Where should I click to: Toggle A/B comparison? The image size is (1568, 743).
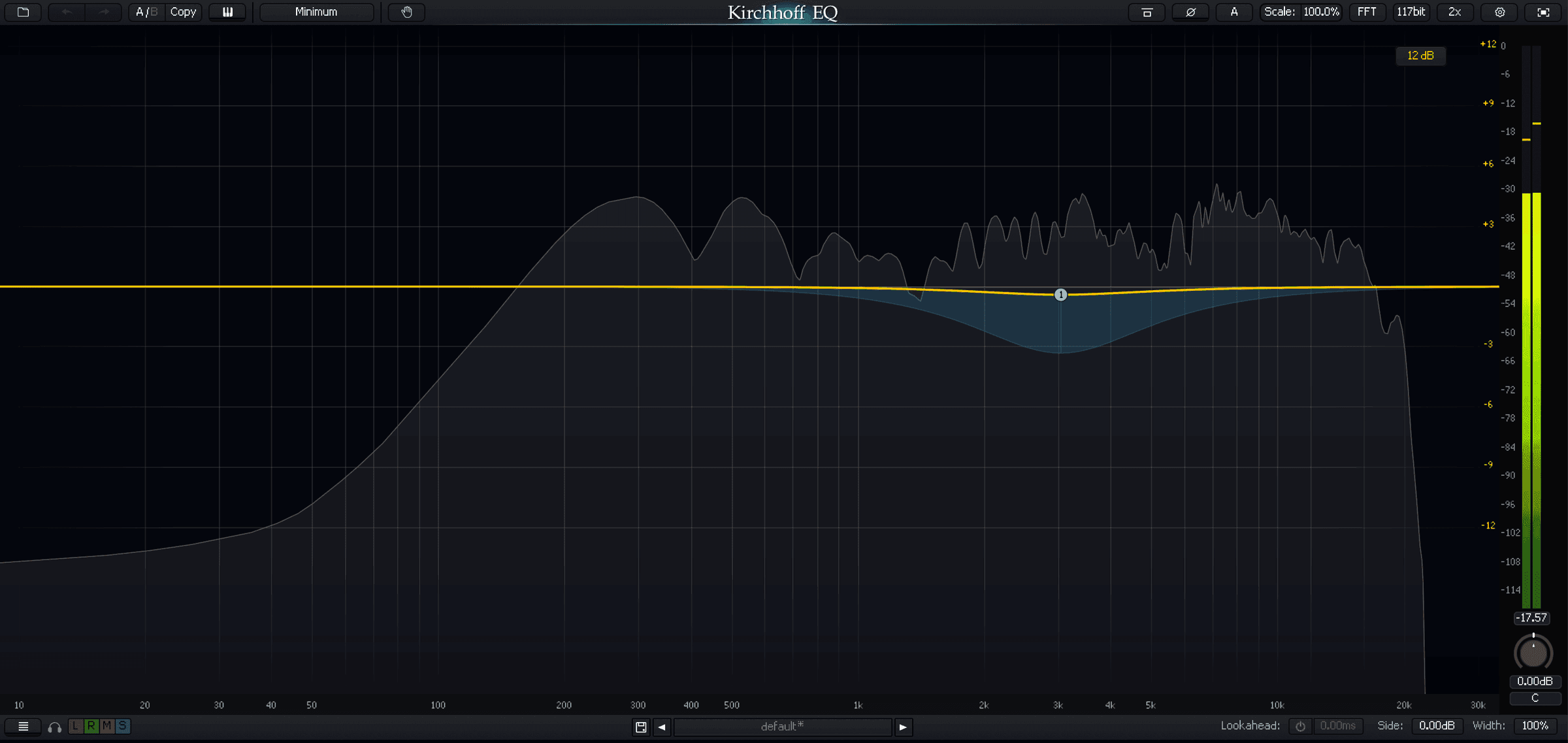tap(146, 12)
